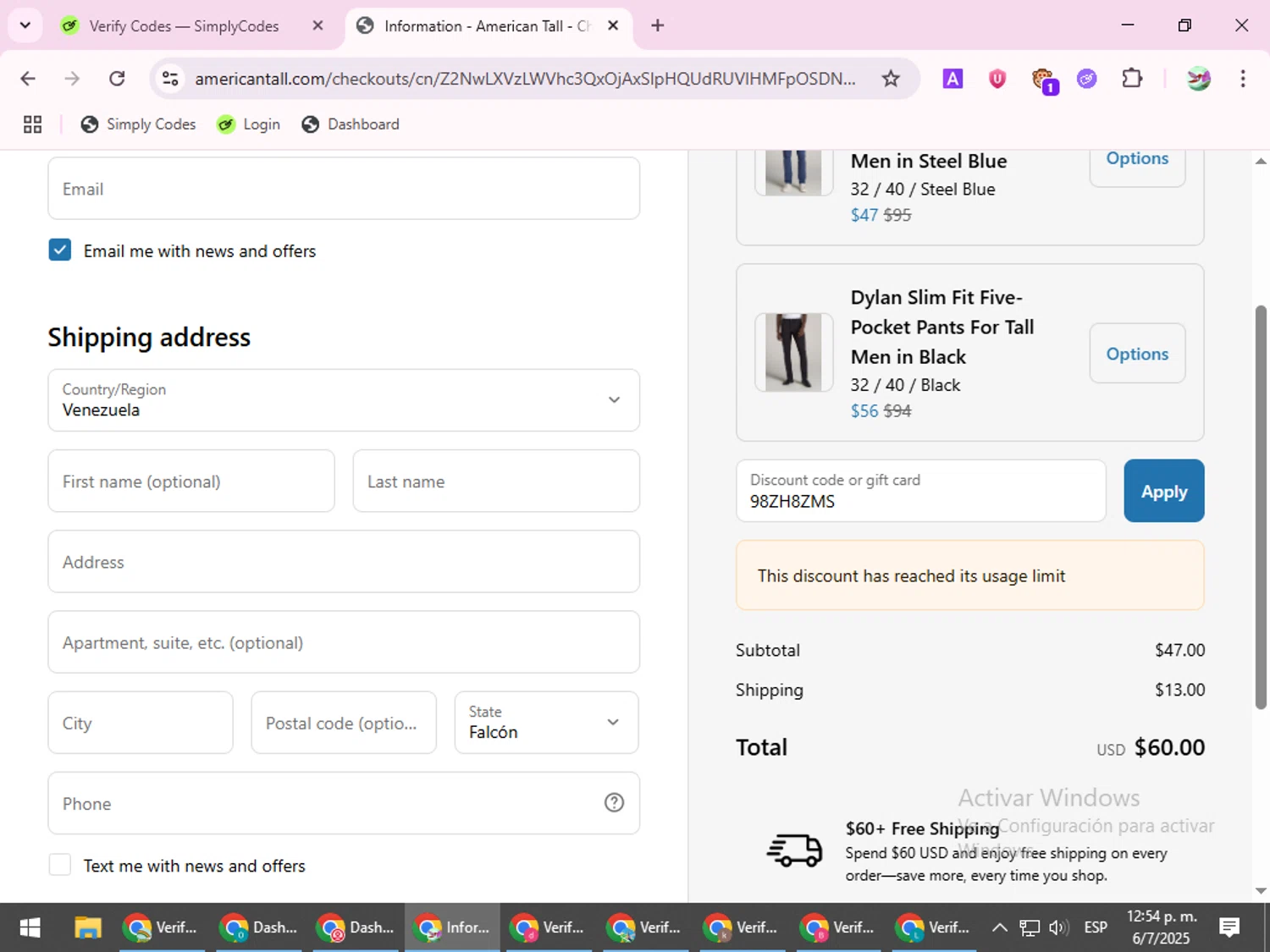1270x952 pixels.
Task: Click the Dylan Black pants thumbnail
Action: [793, 353]
